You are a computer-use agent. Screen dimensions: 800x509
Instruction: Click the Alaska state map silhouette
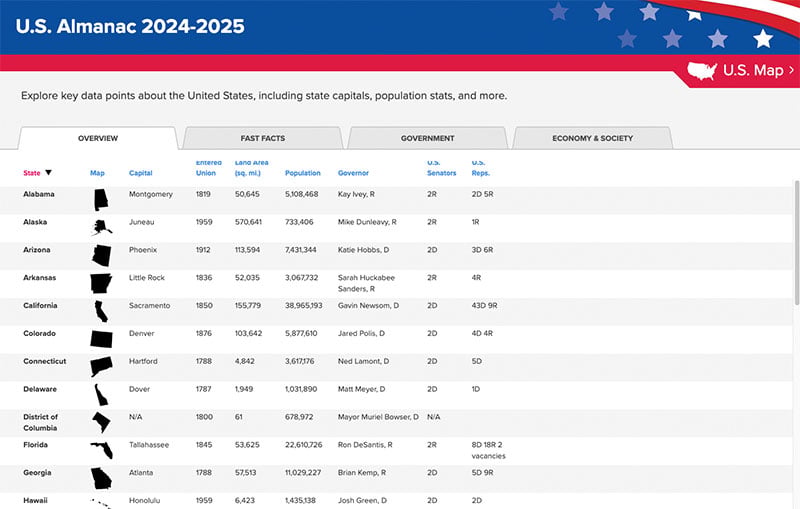(102, 228)
